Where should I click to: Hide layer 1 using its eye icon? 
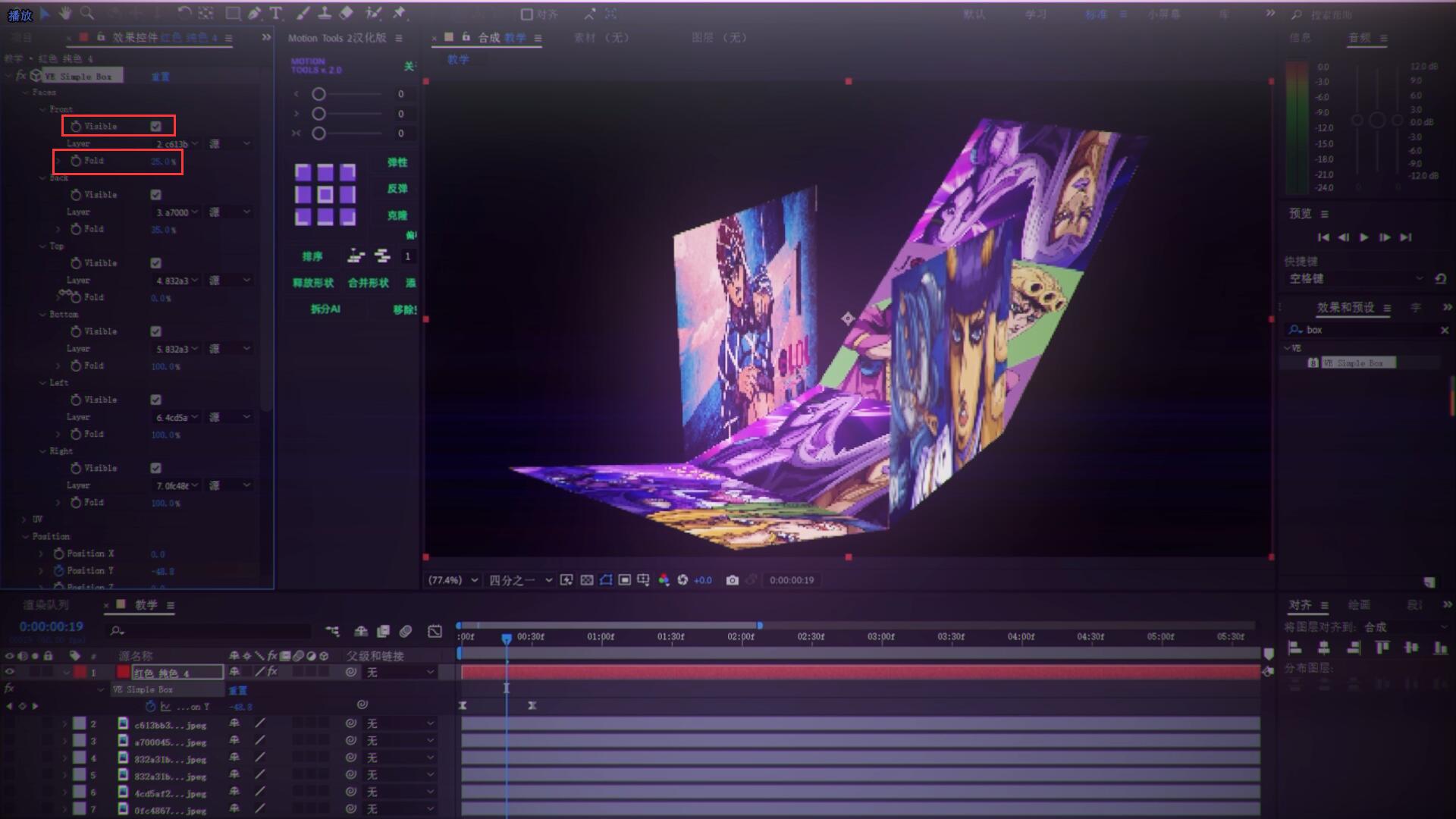(10, 672)
